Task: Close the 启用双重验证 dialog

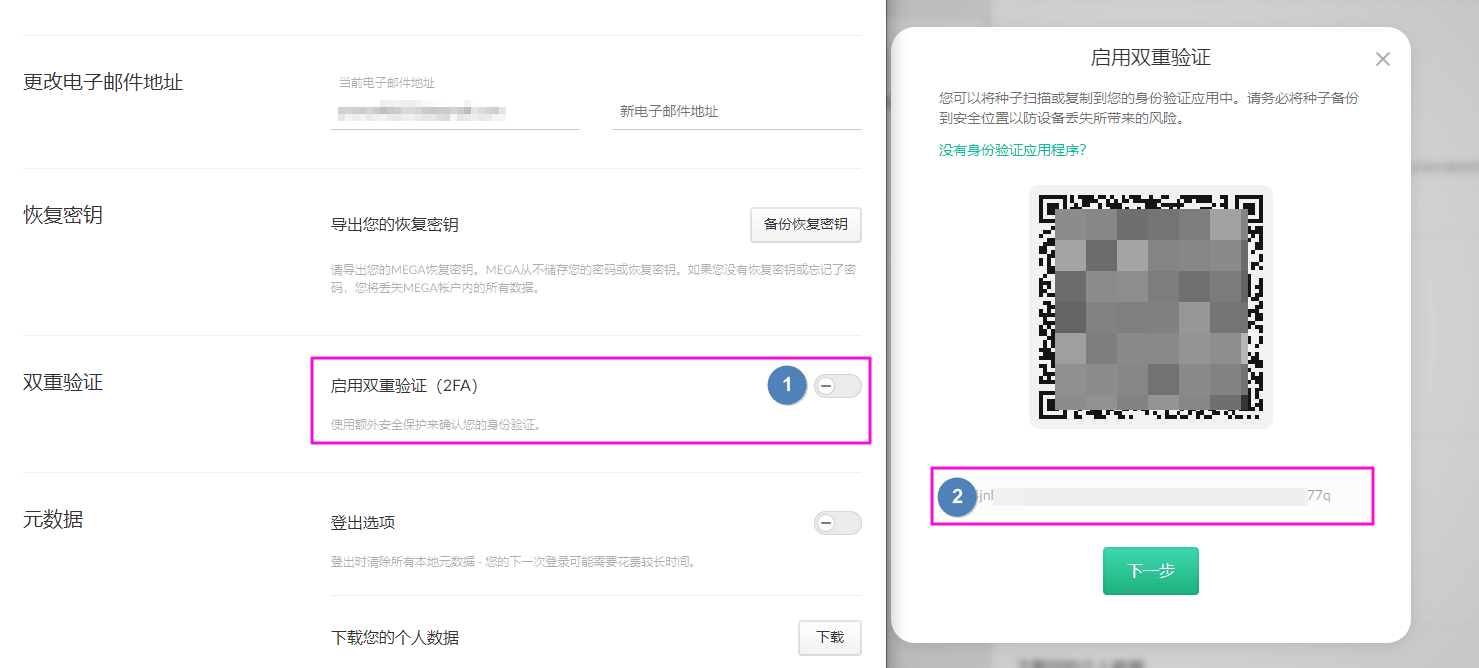Action: pyautogui.click(x=1382, y=59)
